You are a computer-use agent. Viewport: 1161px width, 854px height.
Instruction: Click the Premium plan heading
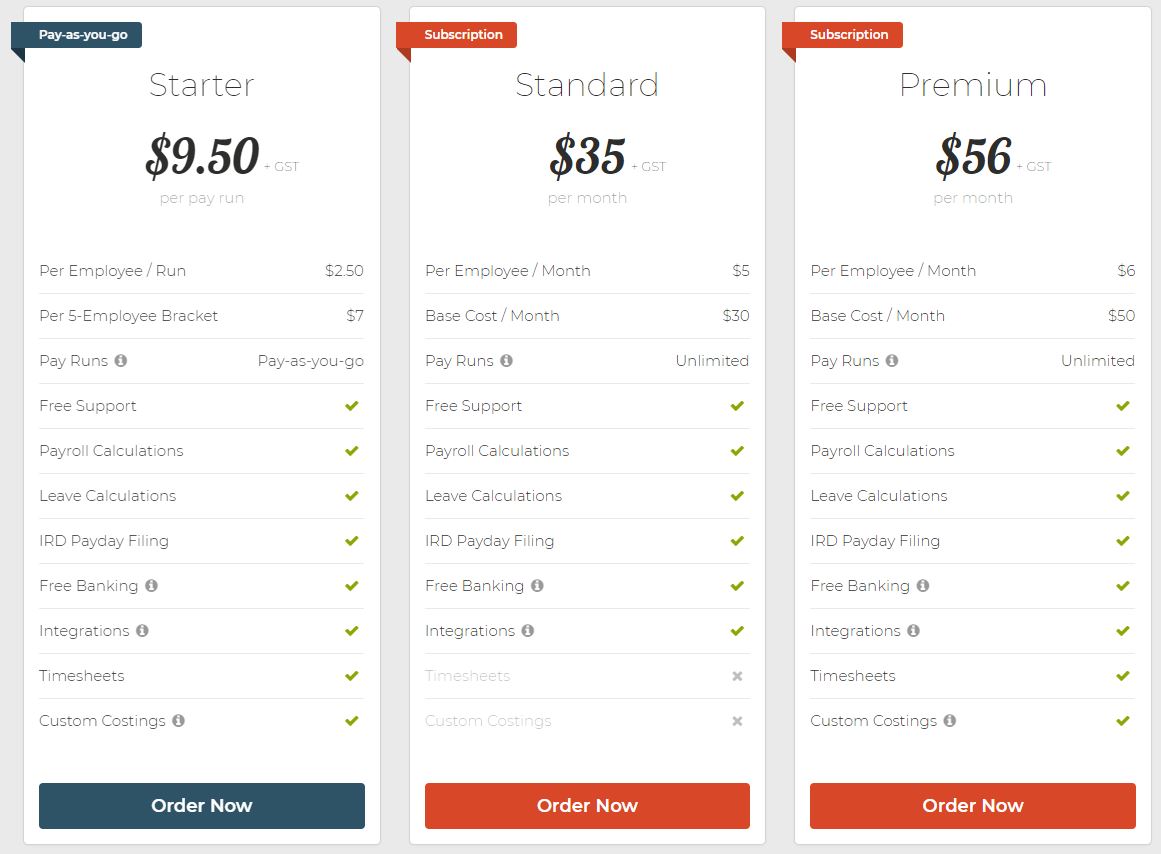[x=972, y=85]
